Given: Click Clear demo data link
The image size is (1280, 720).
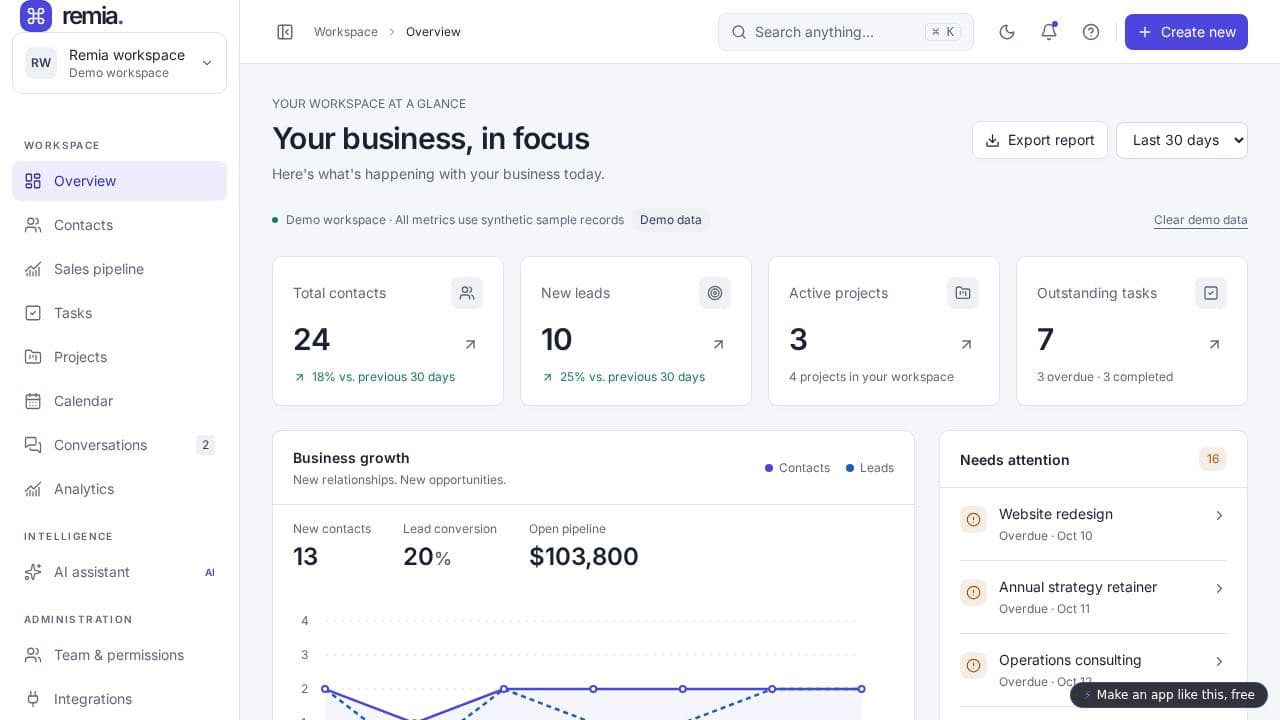Looking at the screenshot, I should click(1201, 220).
